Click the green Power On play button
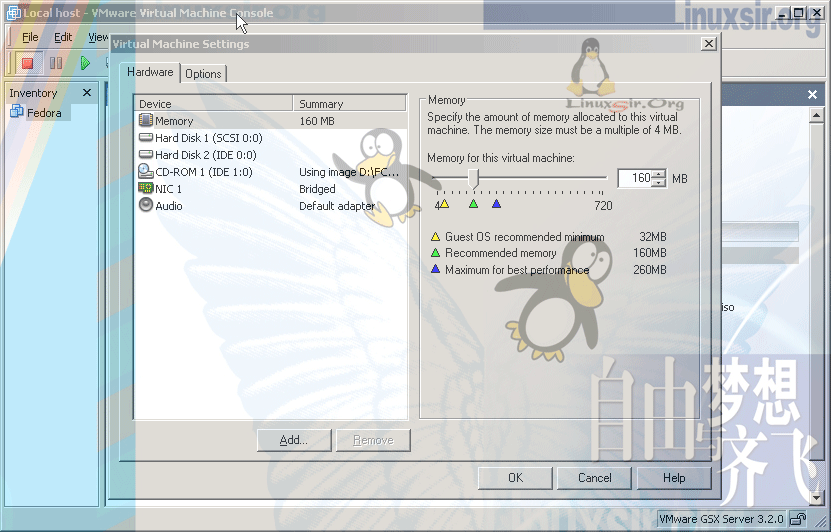The width and height of the screenshot is (831, 532). (85, 64)
